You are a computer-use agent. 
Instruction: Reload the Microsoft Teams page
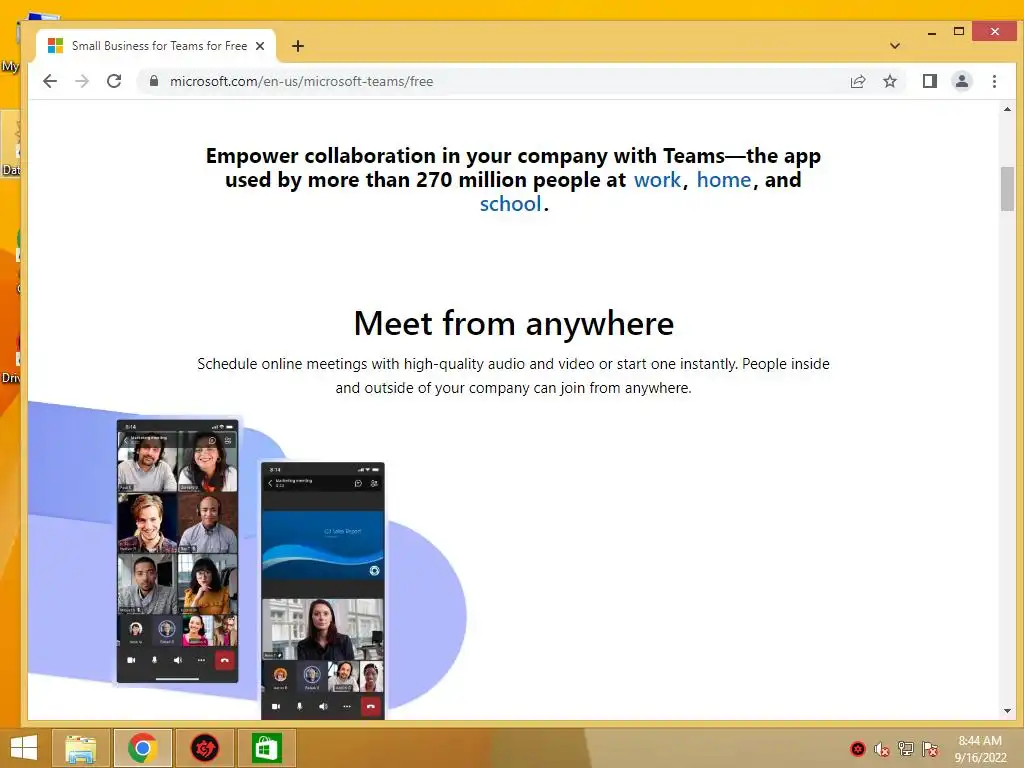(114, 81)
